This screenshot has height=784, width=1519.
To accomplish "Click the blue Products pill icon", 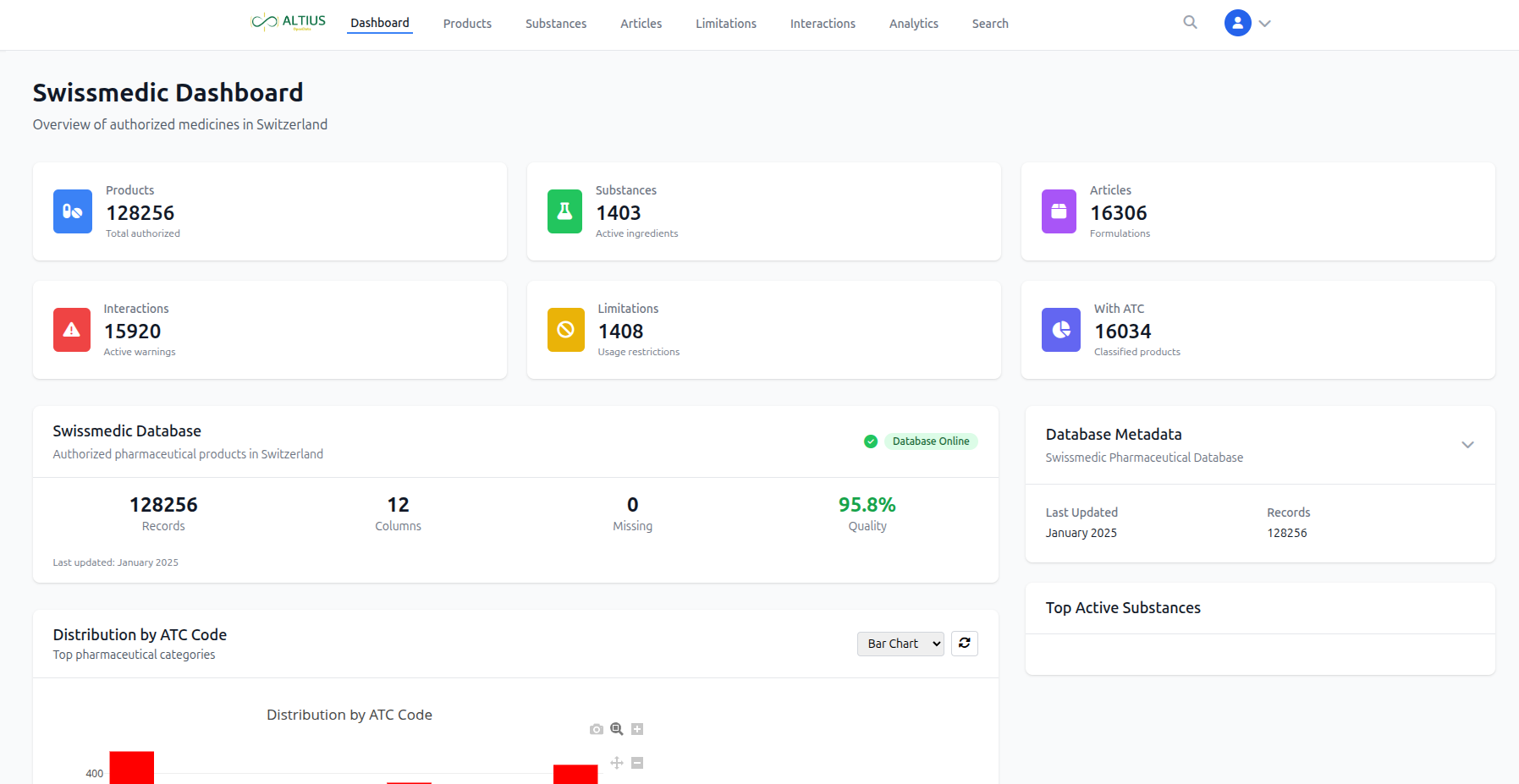I will point(73,211).
